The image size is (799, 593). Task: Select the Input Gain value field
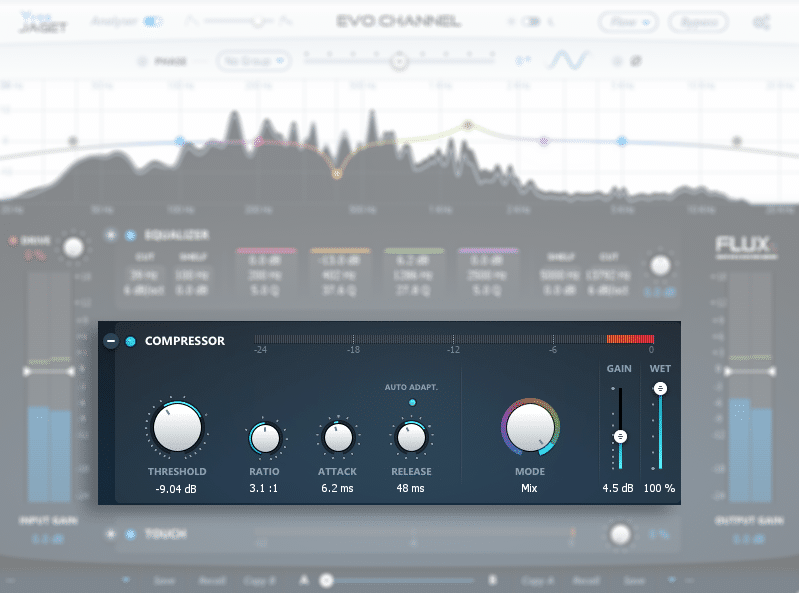click(x=48, y=538)
